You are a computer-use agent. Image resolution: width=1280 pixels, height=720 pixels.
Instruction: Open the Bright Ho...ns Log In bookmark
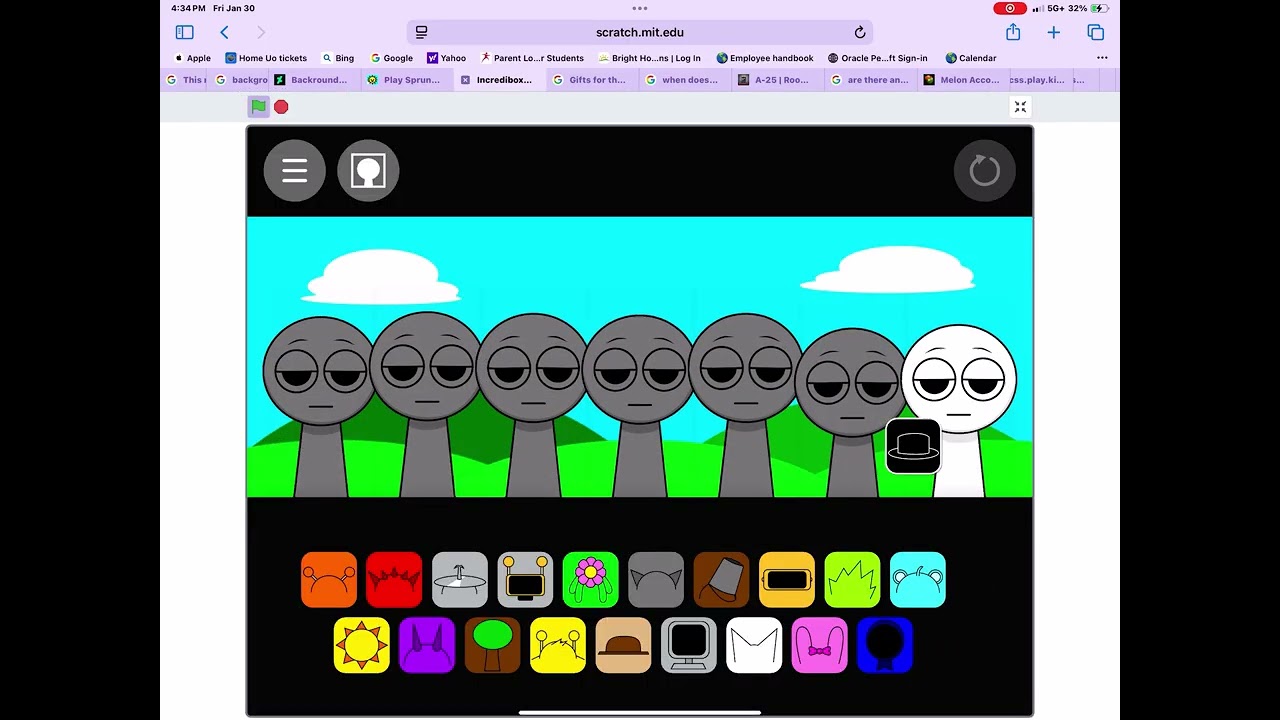650,58
